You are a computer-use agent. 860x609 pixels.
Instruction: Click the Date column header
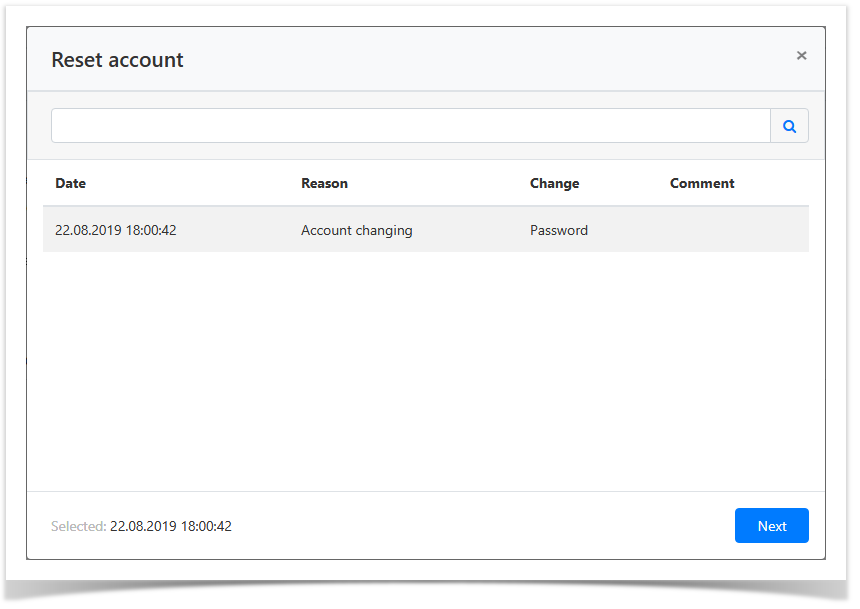70,183
